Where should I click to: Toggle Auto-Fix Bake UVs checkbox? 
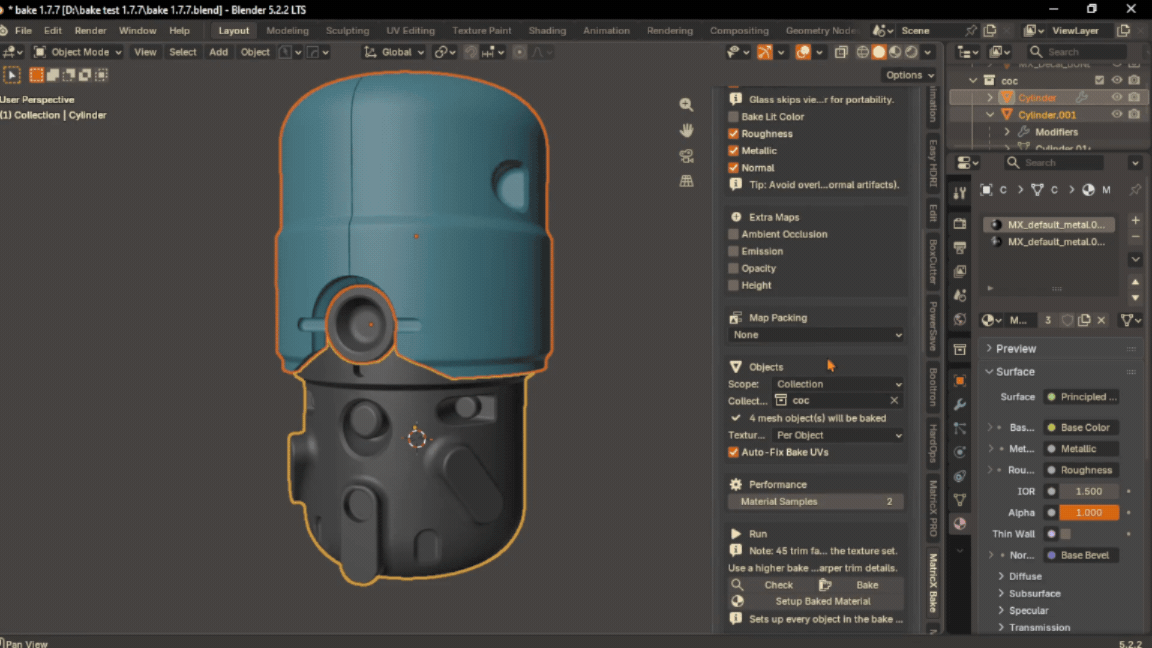click(733, 452)
